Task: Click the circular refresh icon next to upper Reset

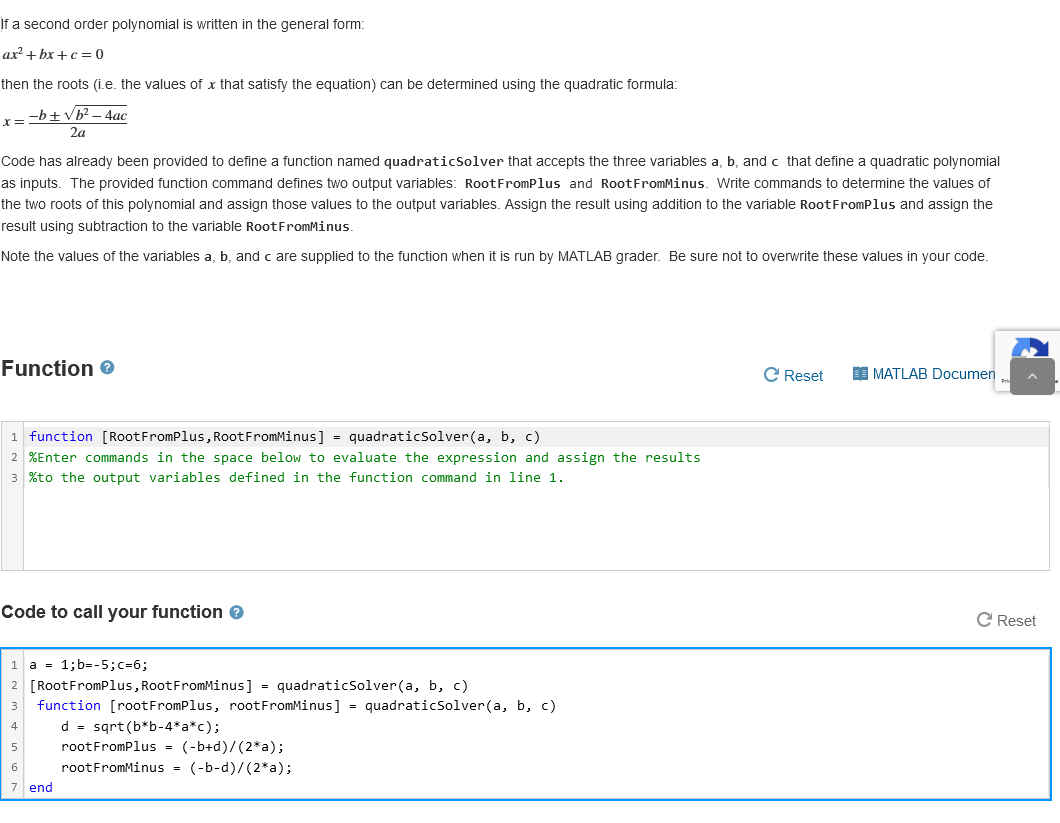Action: [770, 375]
